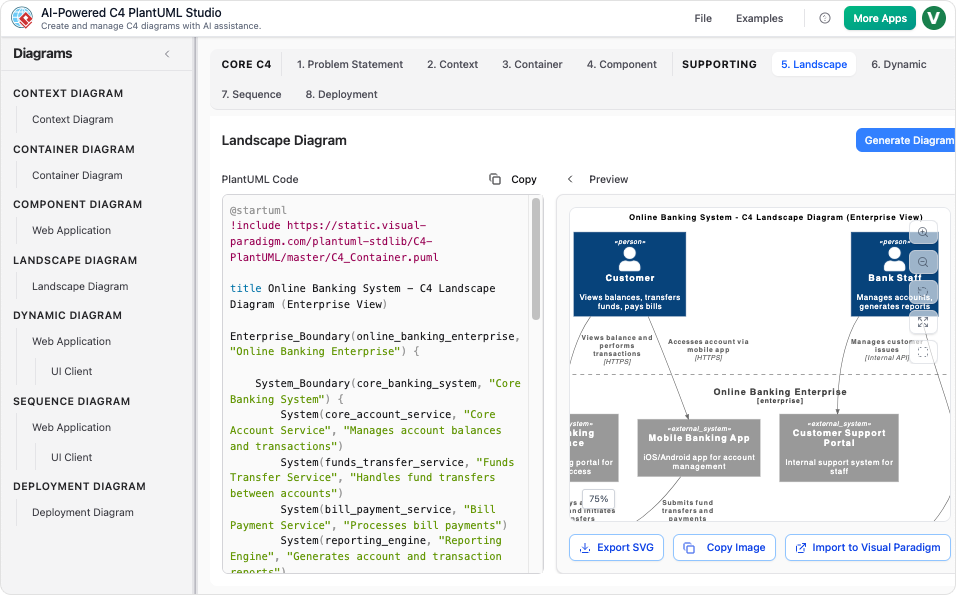The height and width of the screenshot is (595, 956).
Task: Open the V account avatar menu
Action: click(933, 18)
